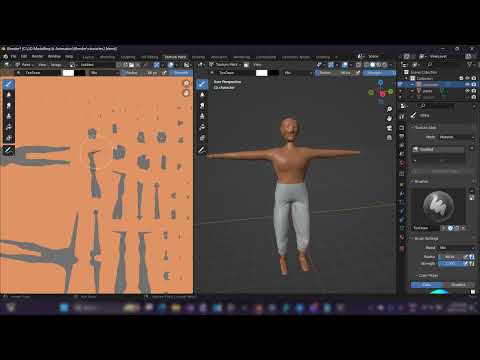Open the Window menu
This screenshot has width=480, height=360.
pos(54,56)
